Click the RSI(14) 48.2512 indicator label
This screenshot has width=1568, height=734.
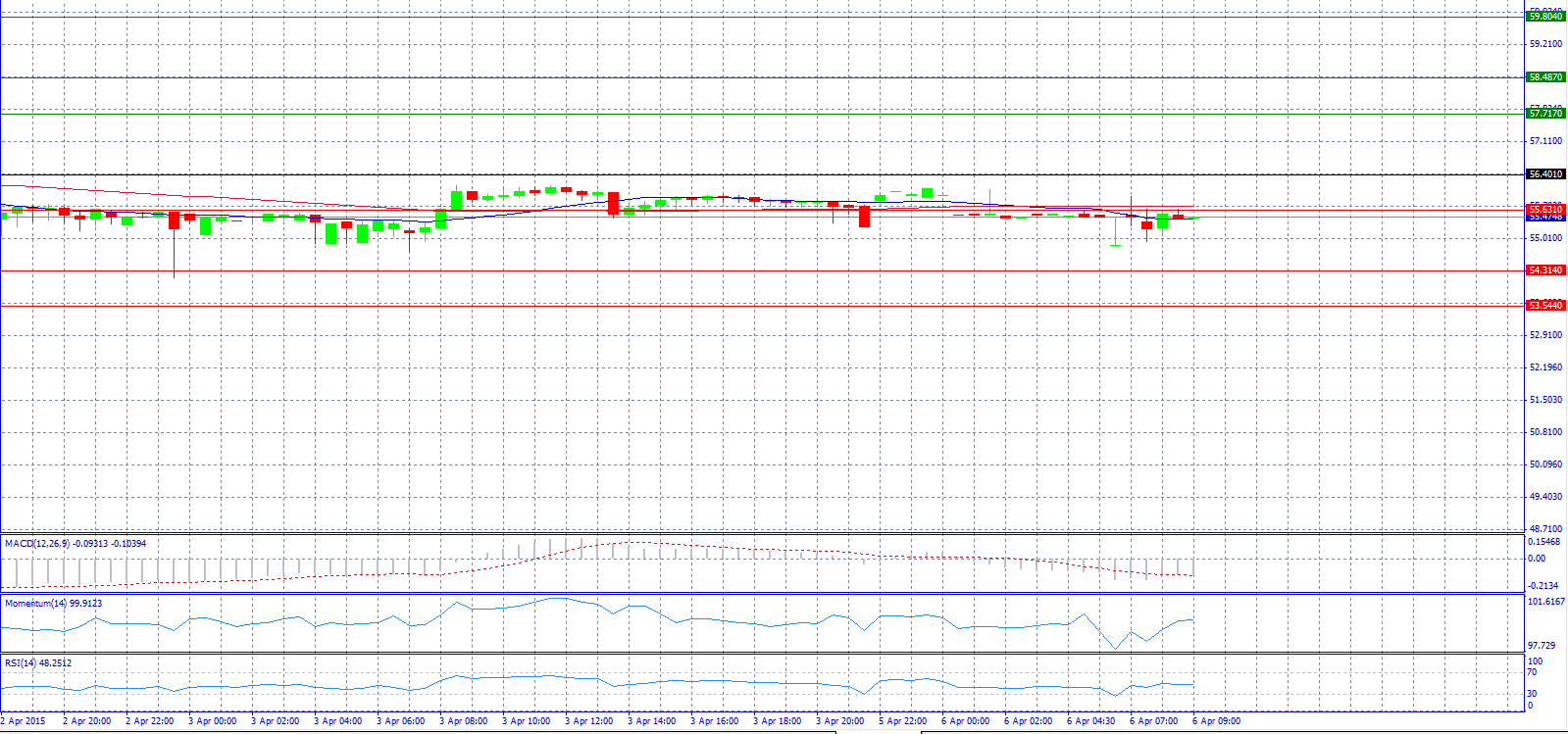pyautogui.click(x=38, y=663)
